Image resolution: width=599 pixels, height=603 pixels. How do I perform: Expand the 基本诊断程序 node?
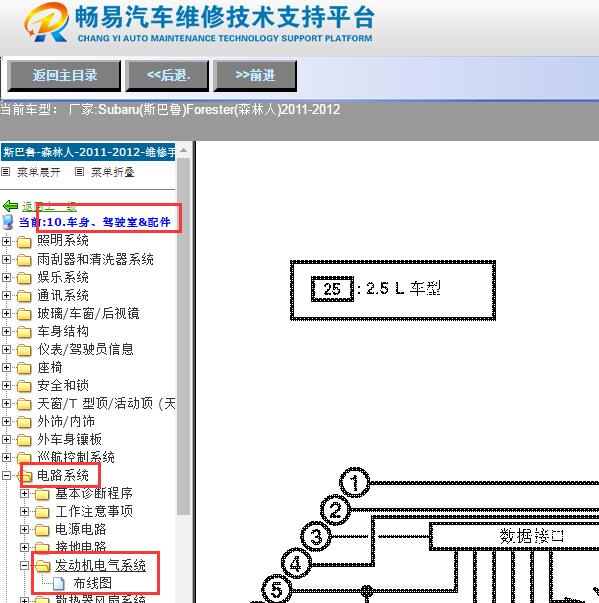coord(24,493)
